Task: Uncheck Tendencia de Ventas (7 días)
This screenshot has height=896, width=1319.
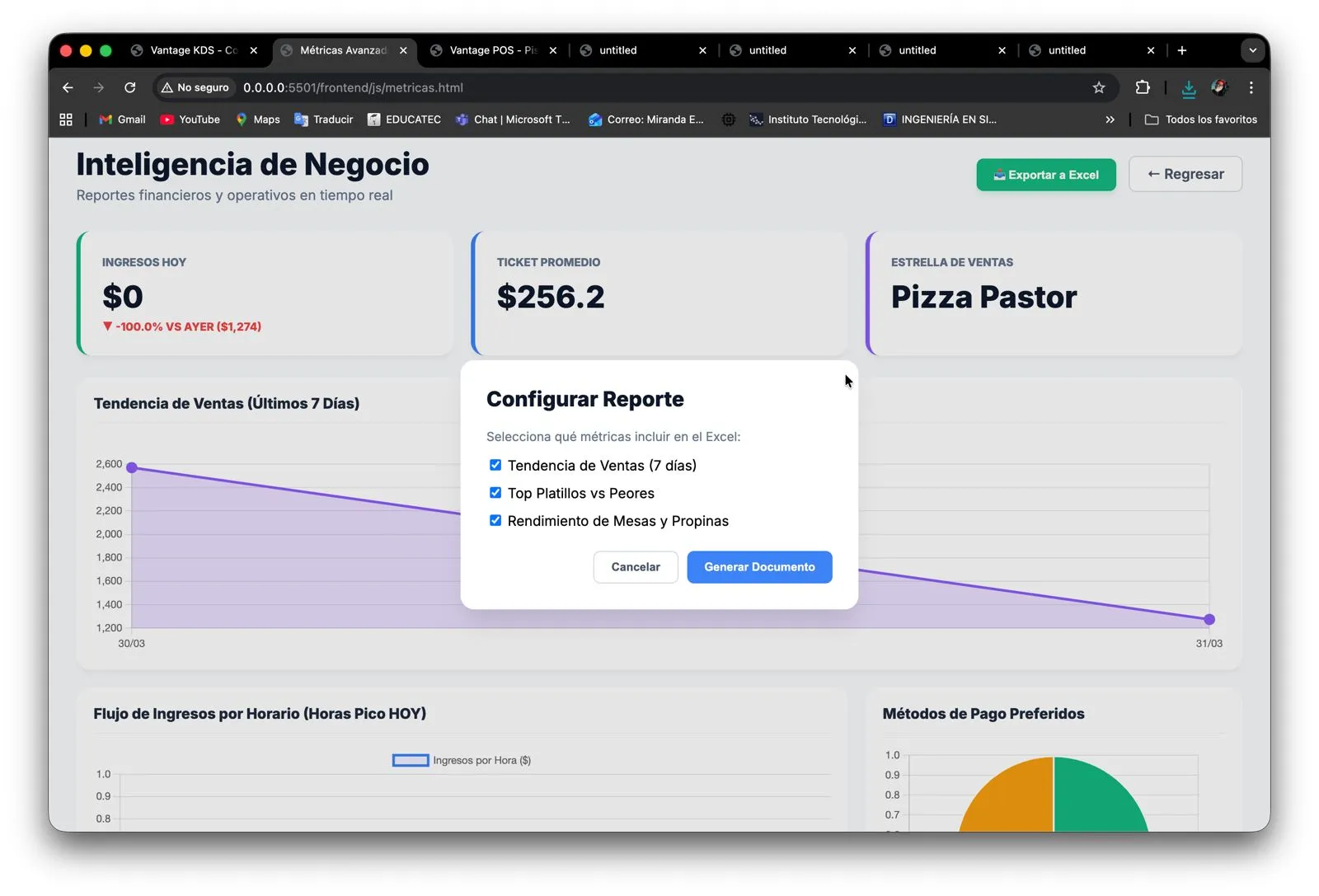Action: click(x=495, y=465)
